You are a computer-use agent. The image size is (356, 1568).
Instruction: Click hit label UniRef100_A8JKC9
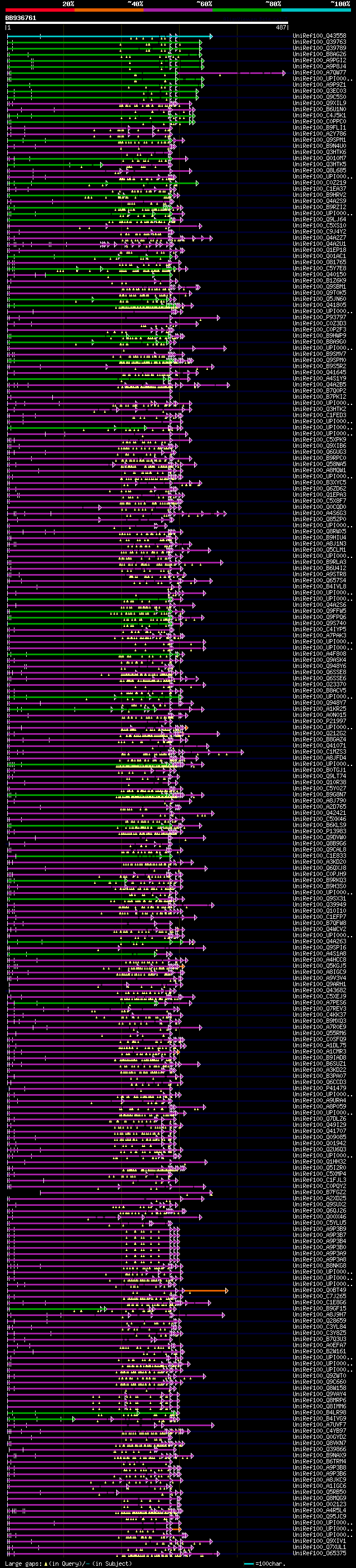point(319,1479)
